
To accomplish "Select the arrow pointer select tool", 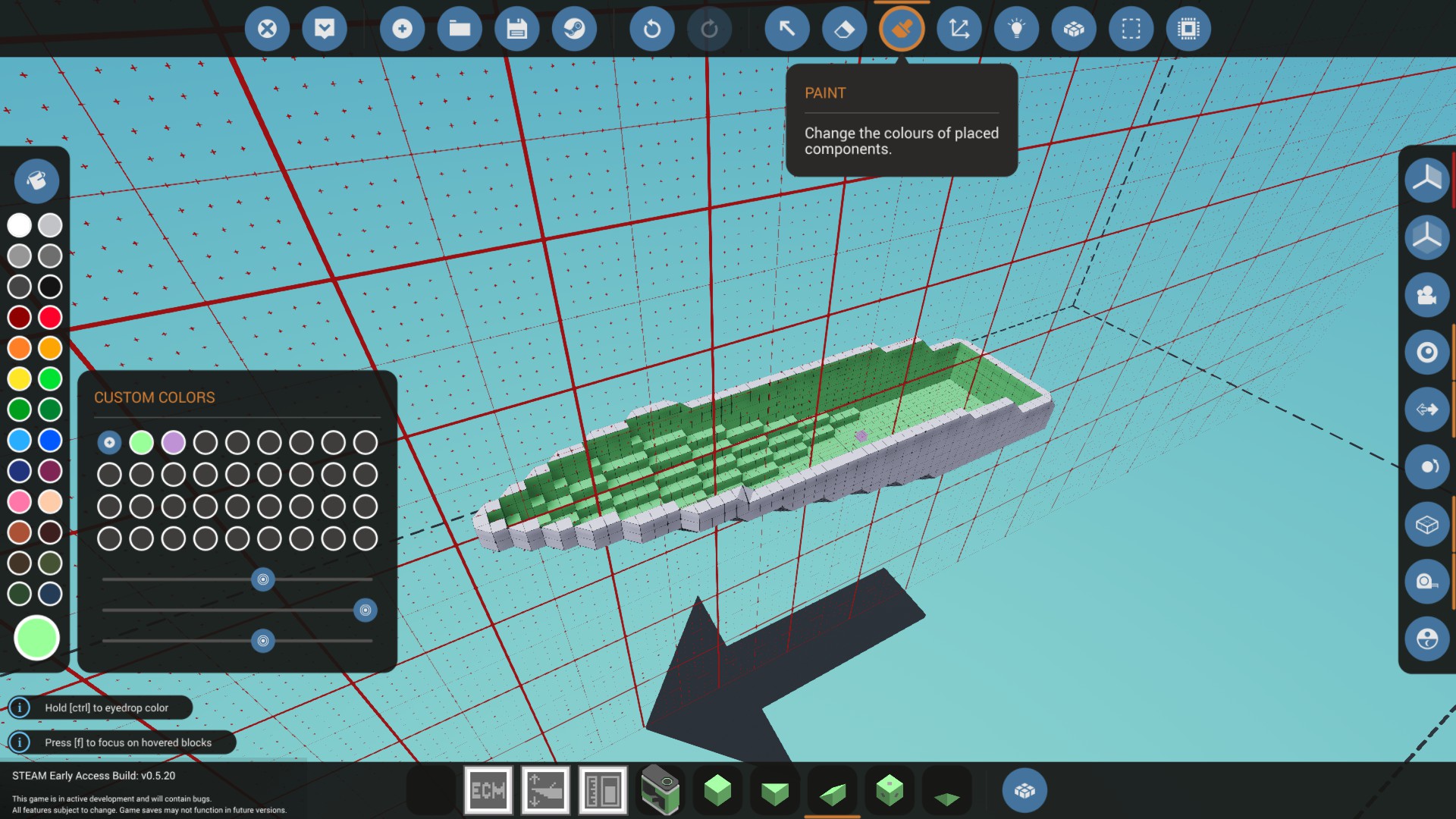I will tap(787, 30).
